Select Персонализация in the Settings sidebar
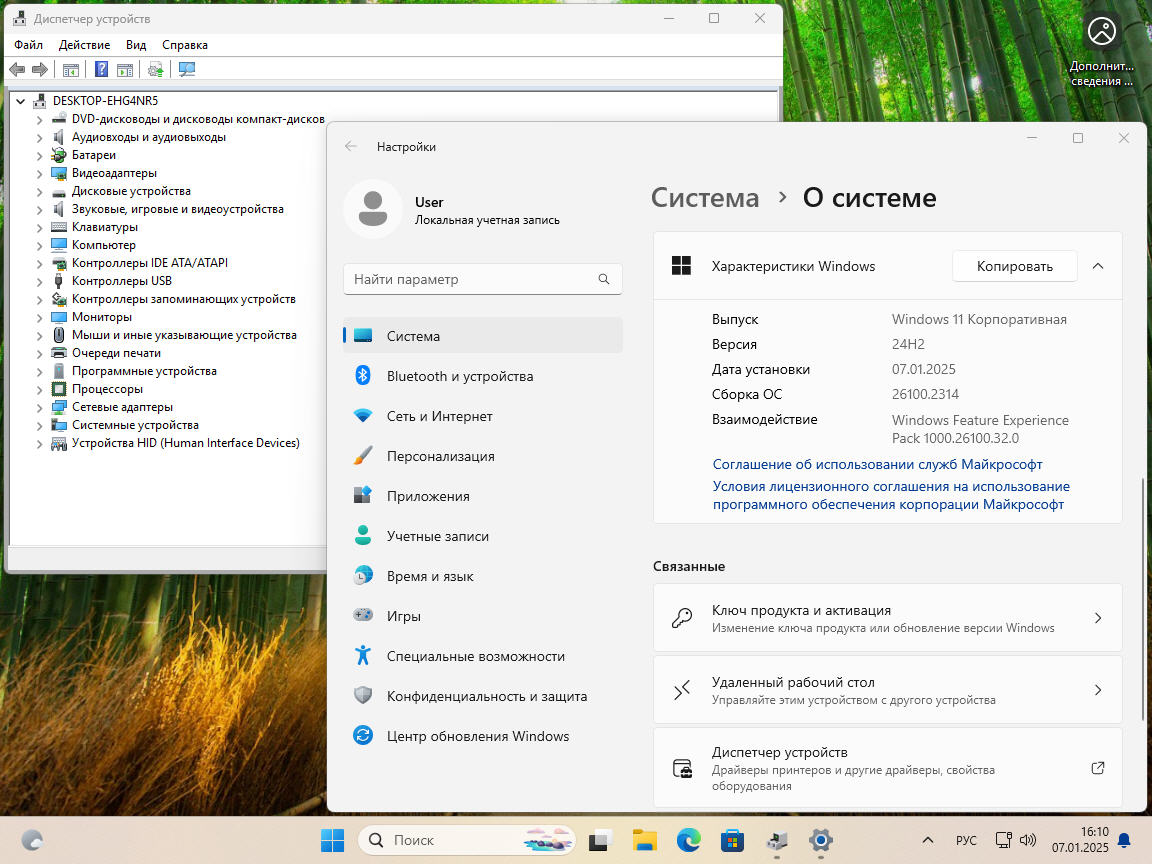1152x864 pixels. pos(440,456)
